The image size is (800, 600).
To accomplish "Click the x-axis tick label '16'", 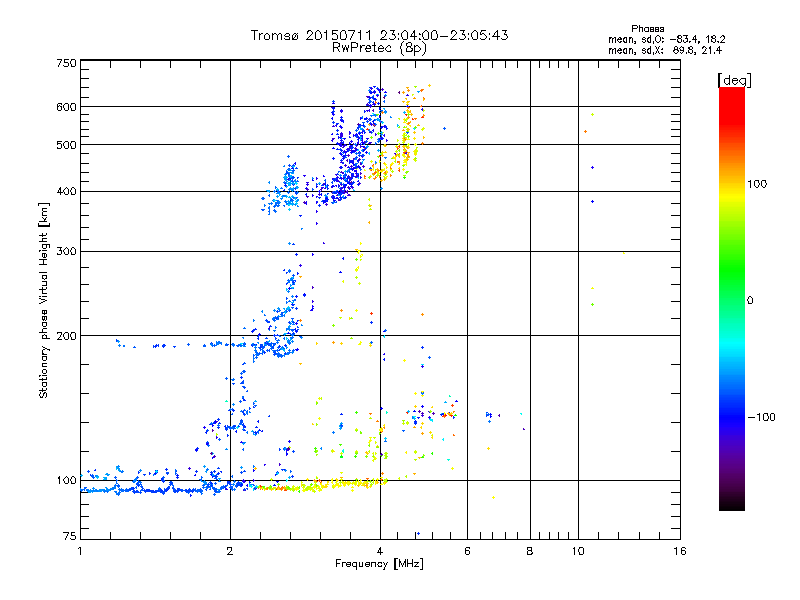I will pyautogui.click(x=680, y=551).
